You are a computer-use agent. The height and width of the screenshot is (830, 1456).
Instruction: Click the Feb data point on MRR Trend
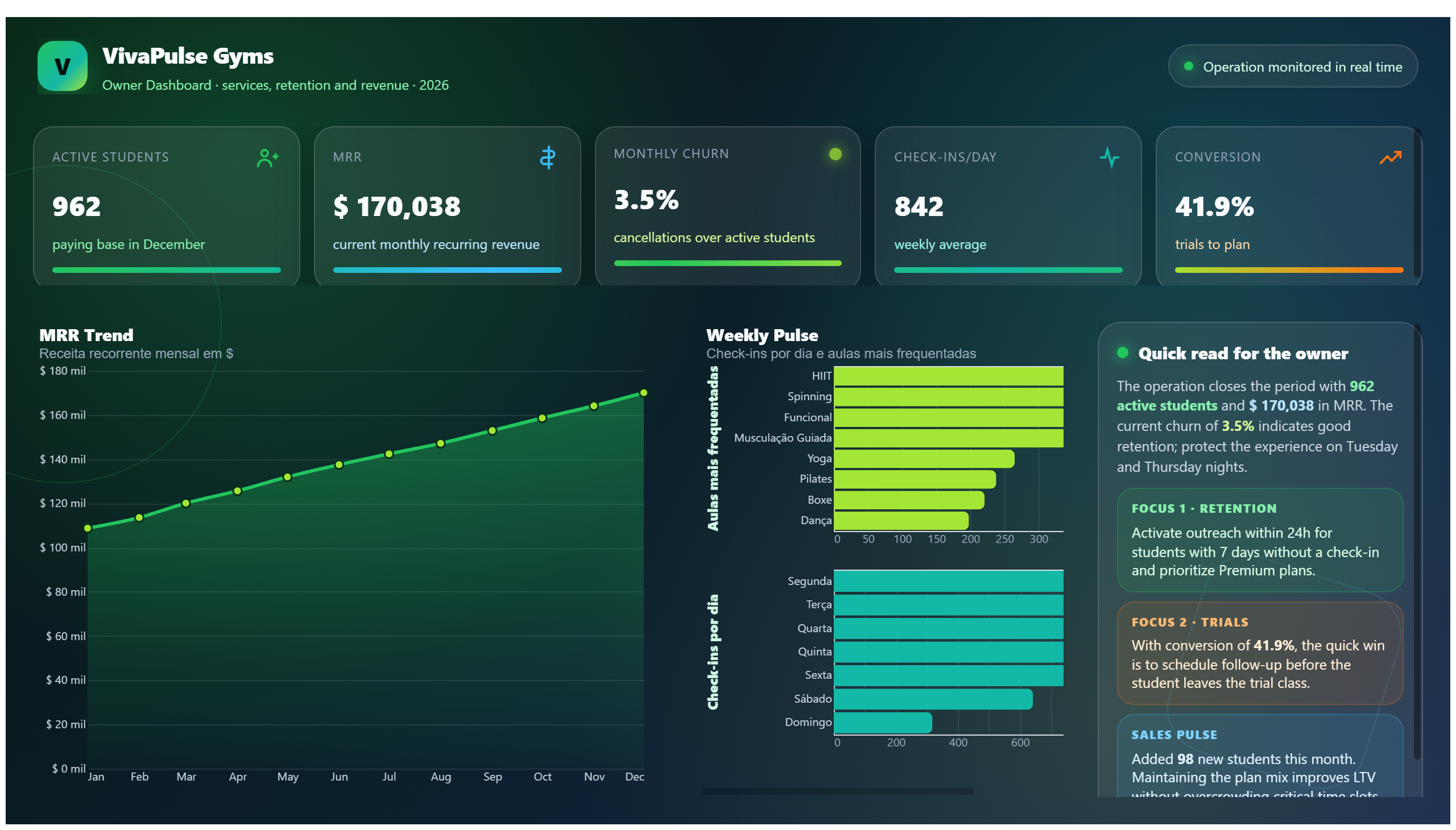tap(139, 517)
